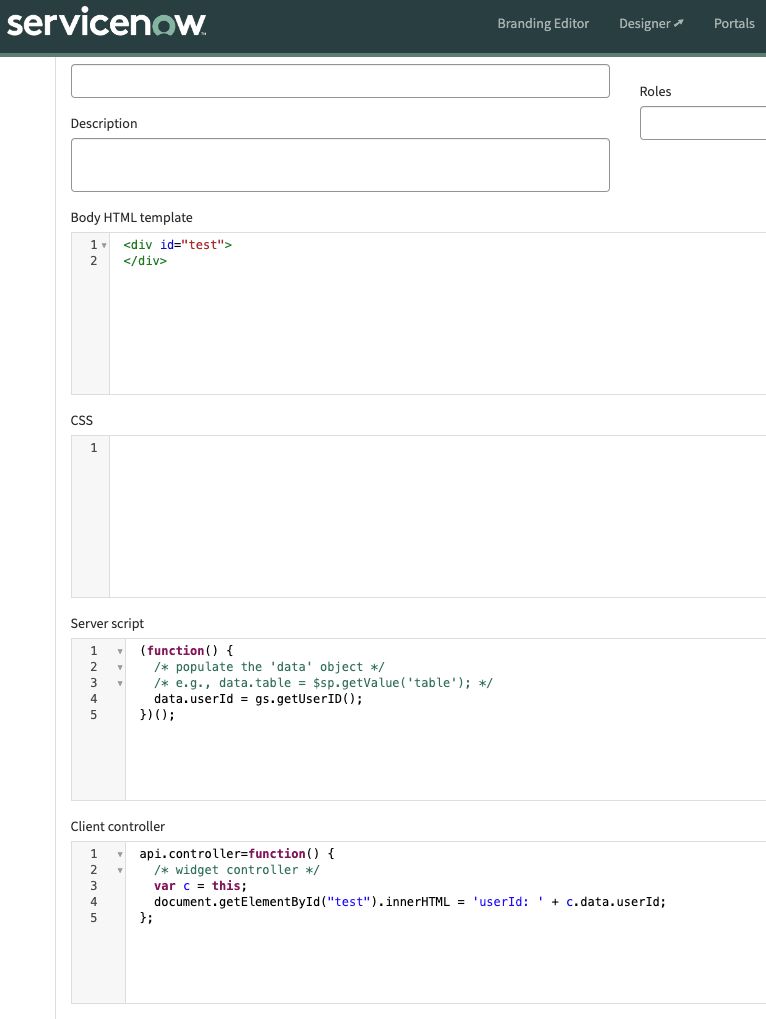The image size is (766, 1019).
Task: Focus the Roles input field
Action: [703, 123]
